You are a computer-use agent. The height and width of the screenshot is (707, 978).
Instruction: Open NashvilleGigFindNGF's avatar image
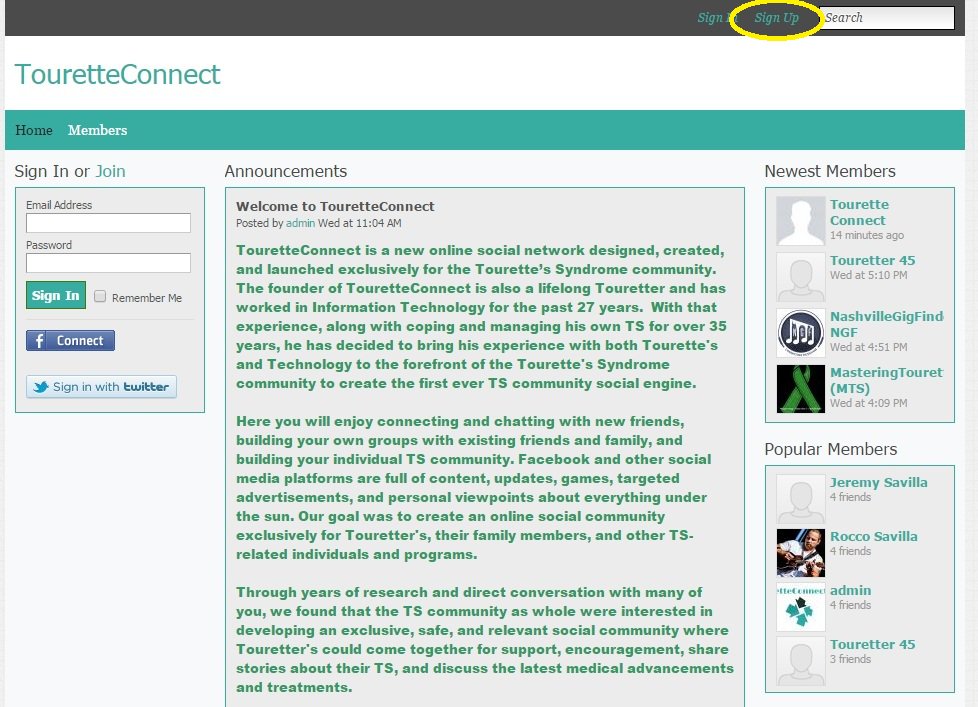[x=800, y=333]
